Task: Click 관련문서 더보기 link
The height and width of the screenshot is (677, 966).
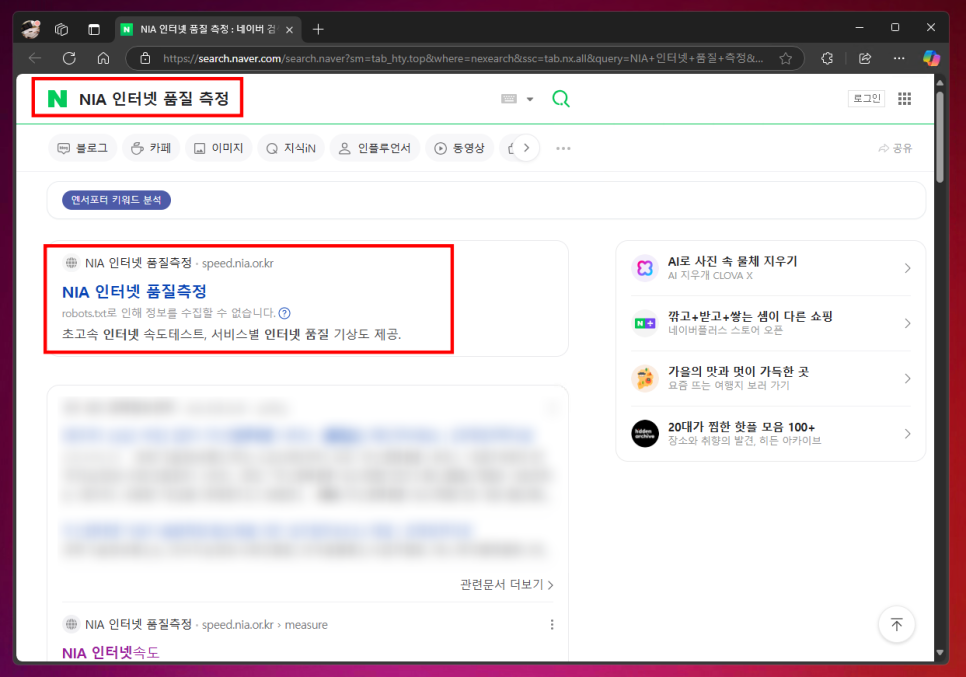Action: pos(506,585)
